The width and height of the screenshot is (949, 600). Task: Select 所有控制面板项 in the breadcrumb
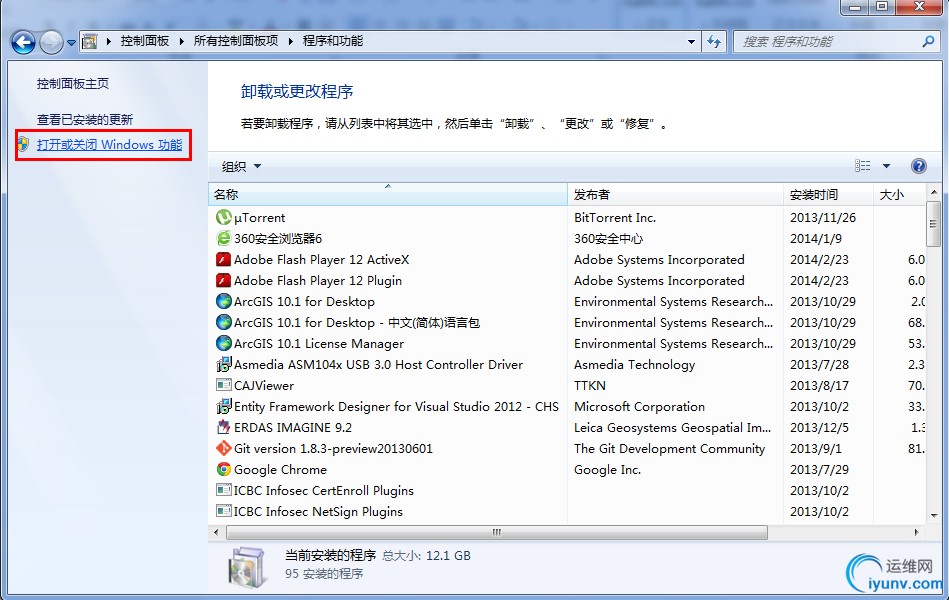(236, 41)
